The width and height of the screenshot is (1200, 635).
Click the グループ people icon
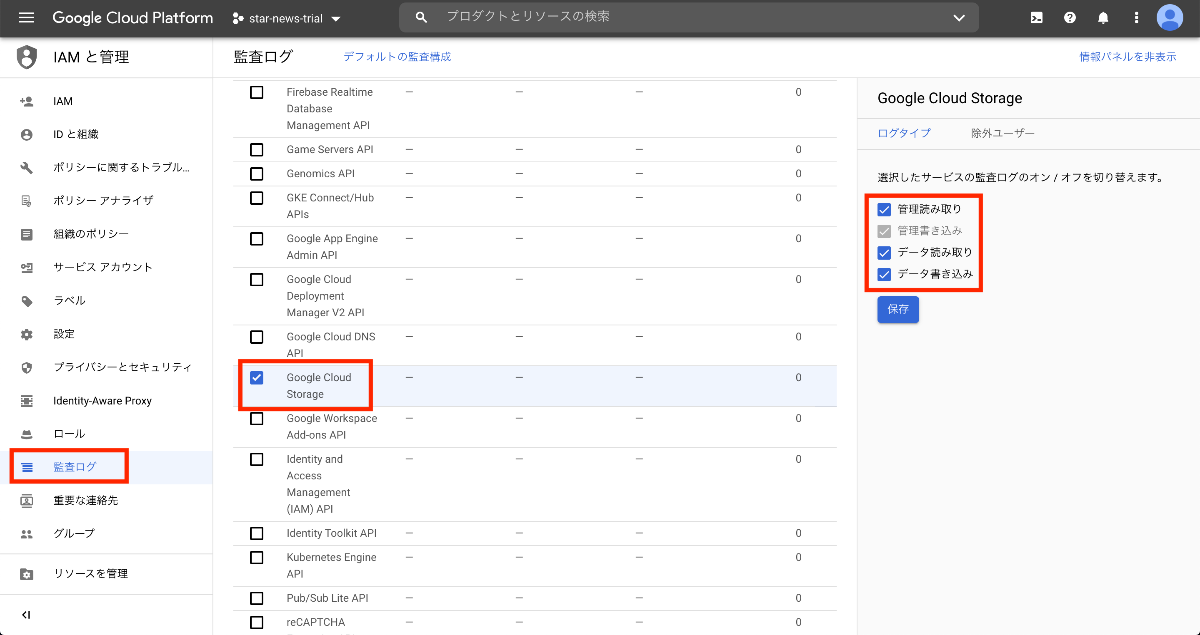pyautogui.click(x=27, y=533)
